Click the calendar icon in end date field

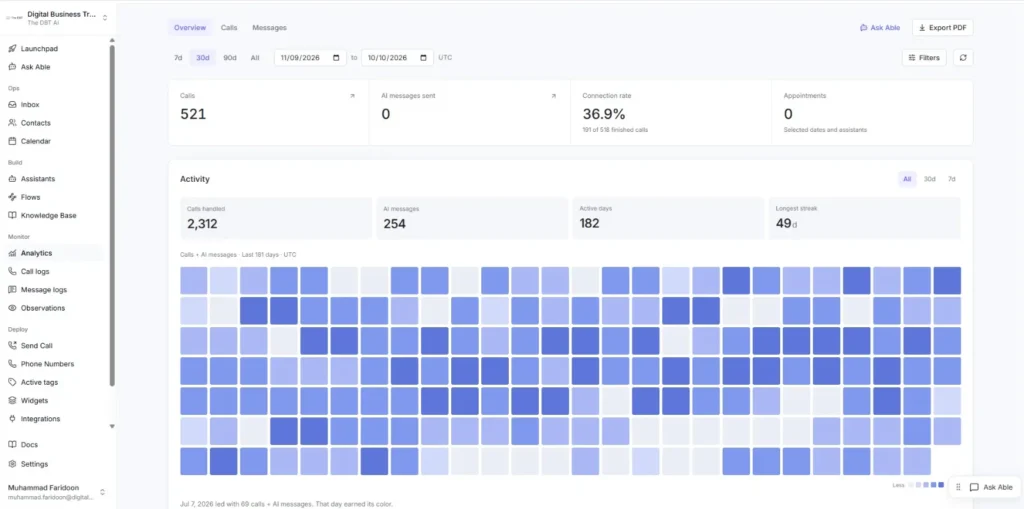point(423,57)
